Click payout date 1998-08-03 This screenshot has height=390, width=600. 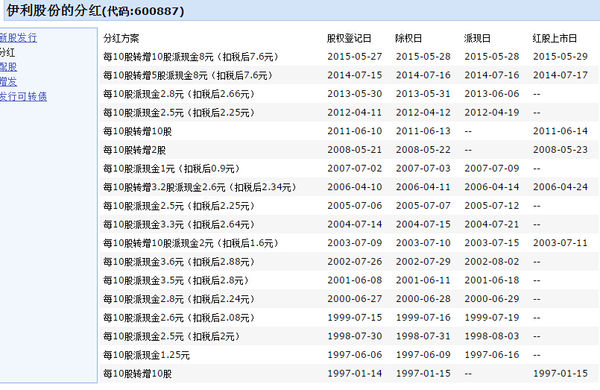pos(492,336)
